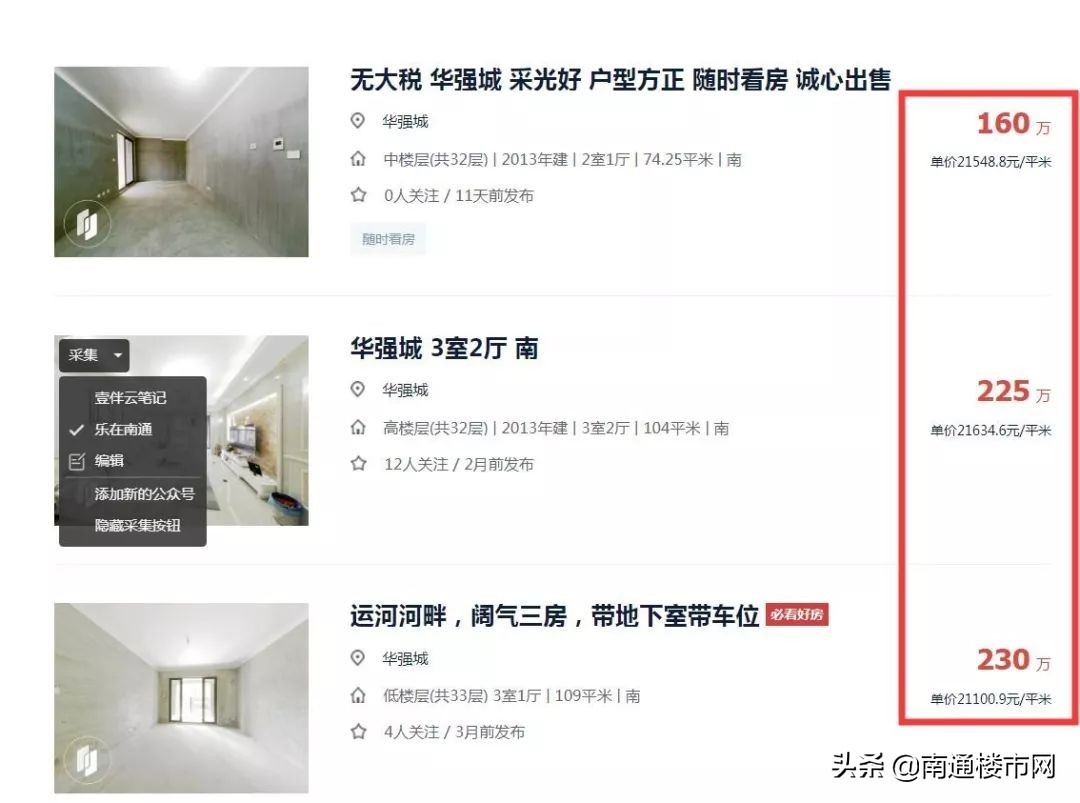Screen dimensions: 1080x803
Task: Click 隐藏采集按钮 in the menu
Action: pos(133,525)
